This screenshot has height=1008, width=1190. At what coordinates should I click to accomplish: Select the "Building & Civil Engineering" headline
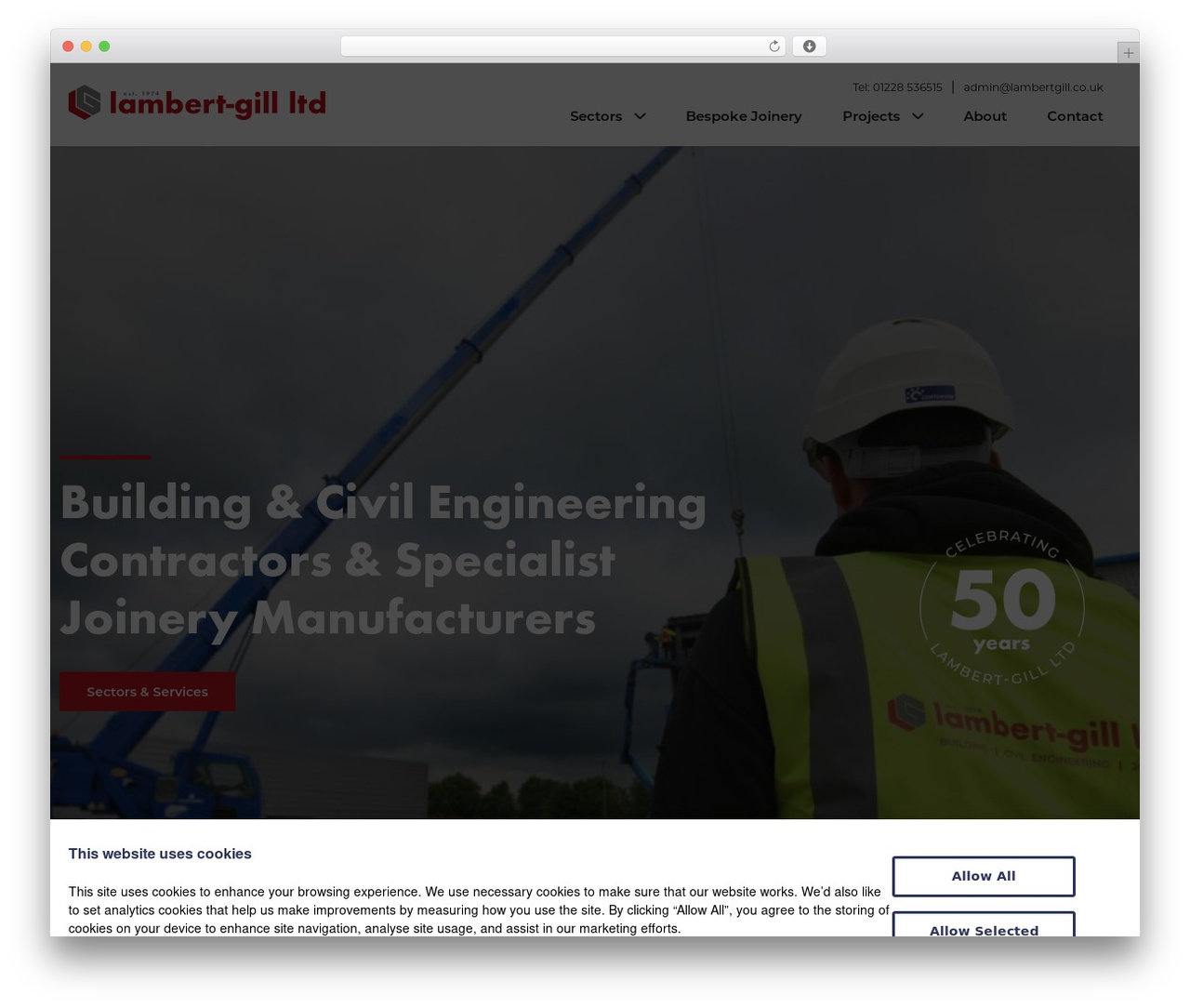[383, 503]
